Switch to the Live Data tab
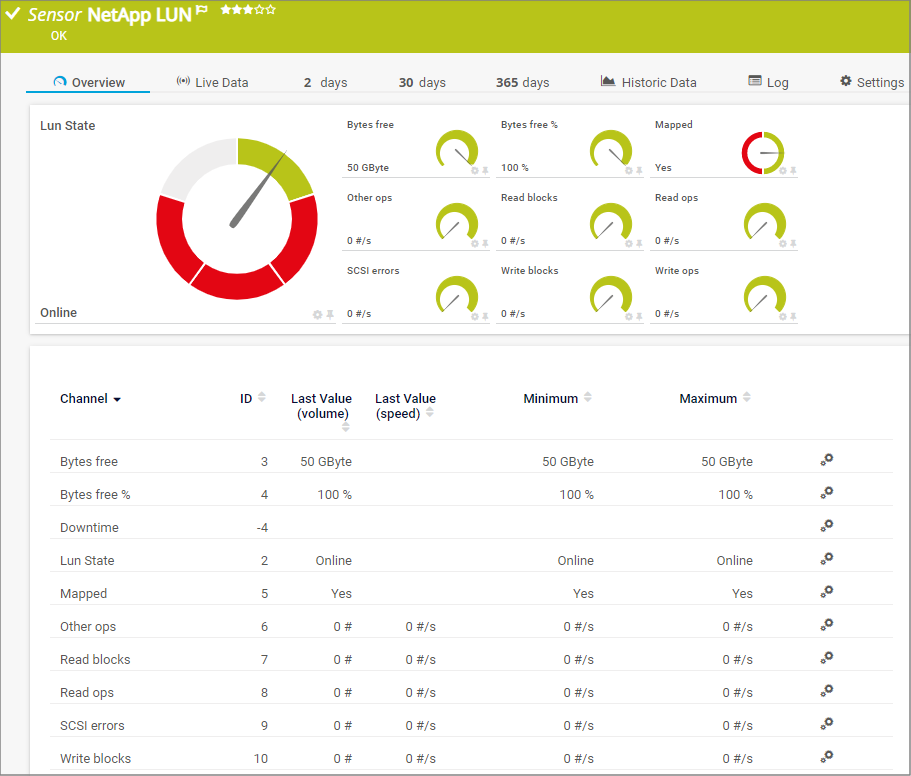This screenshot has height=776, width=911. (x=212, y=82)
